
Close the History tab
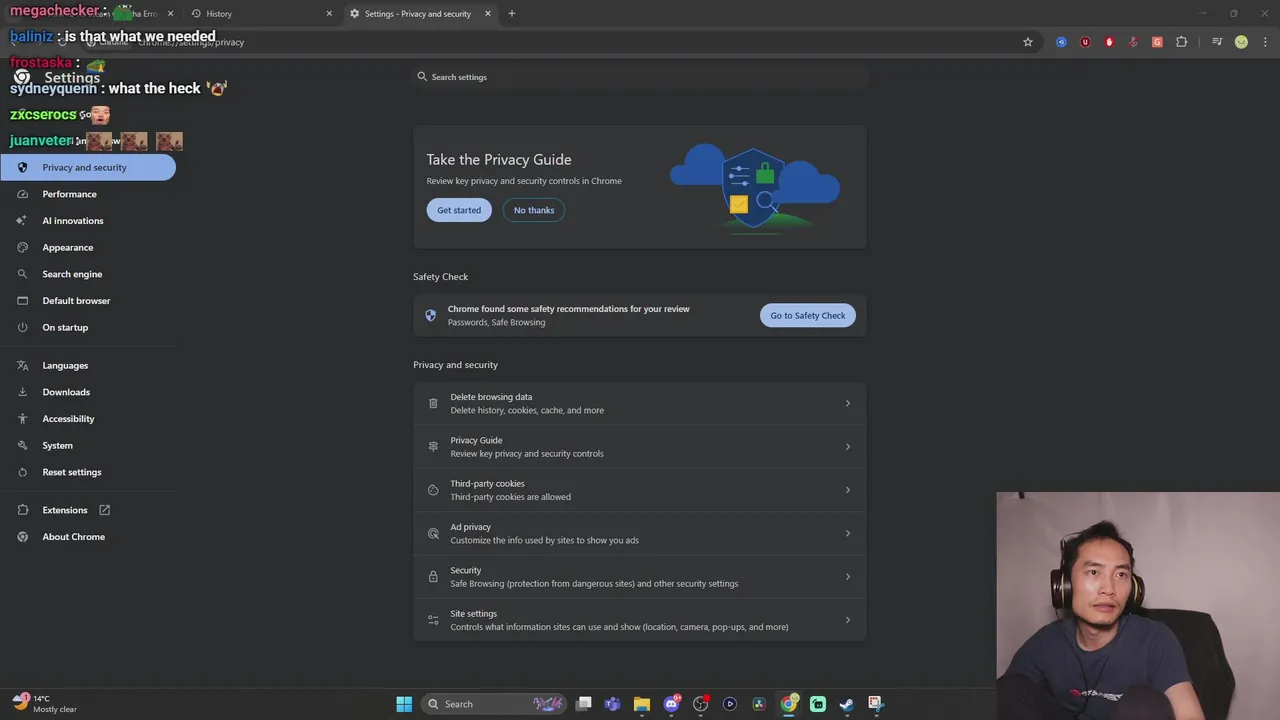tap(329, 14)
